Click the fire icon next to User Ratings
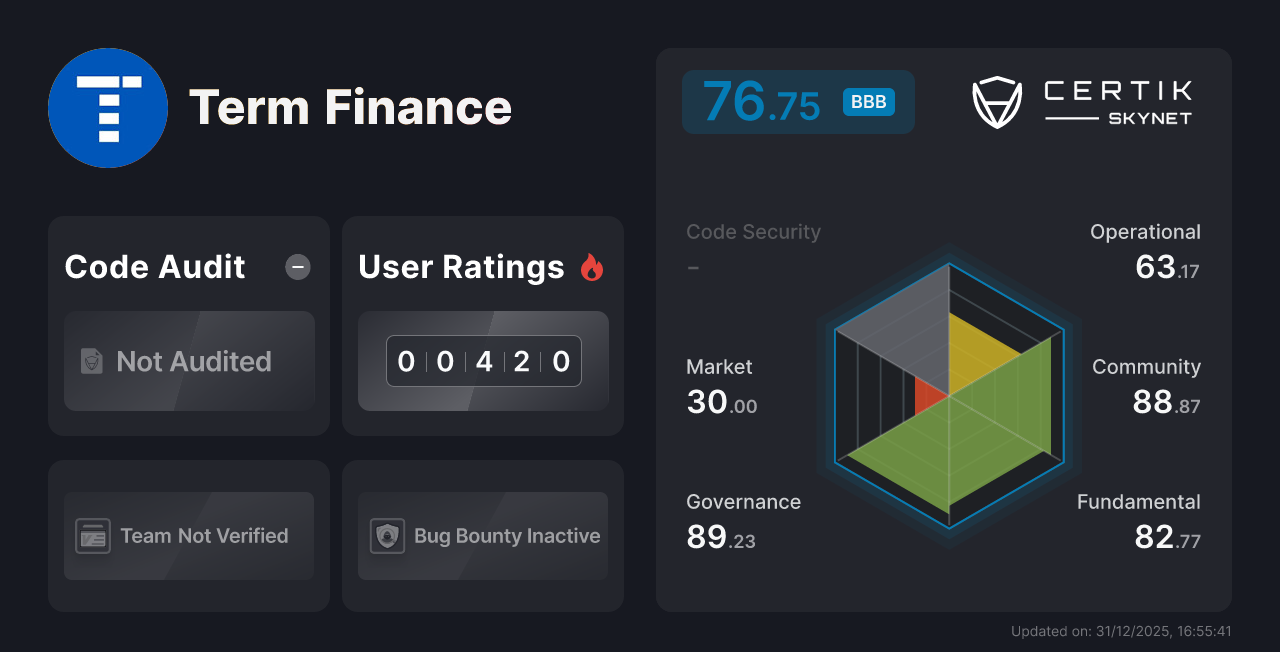Screen dimensions: 1280x652 click(592, 267)
